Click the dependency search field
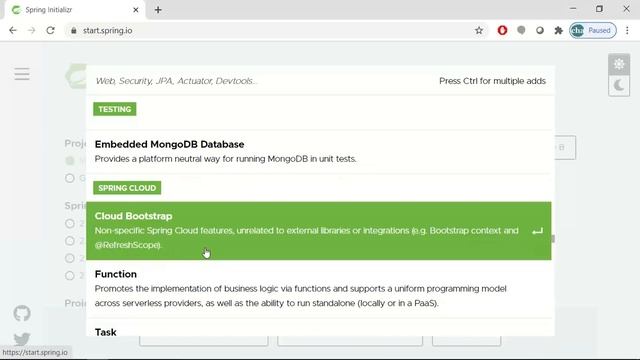This screenshot has width=640, height=360. tap(261, 81)
